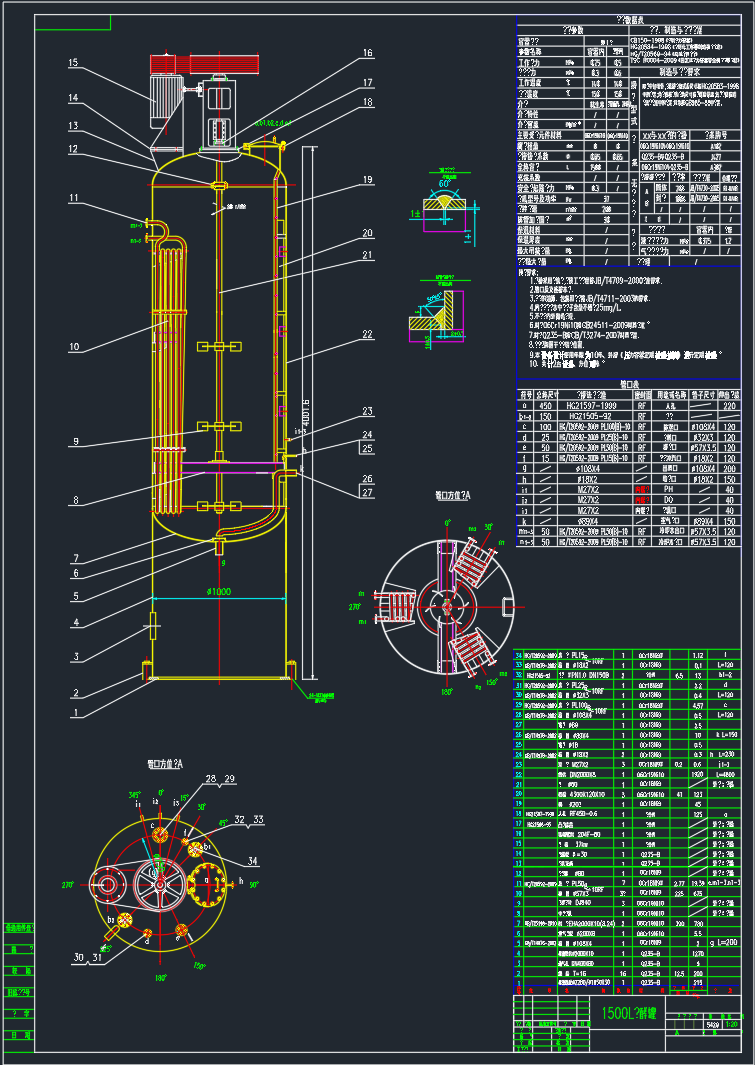Click callout '30 31' in the lower-left plan view

87,958
